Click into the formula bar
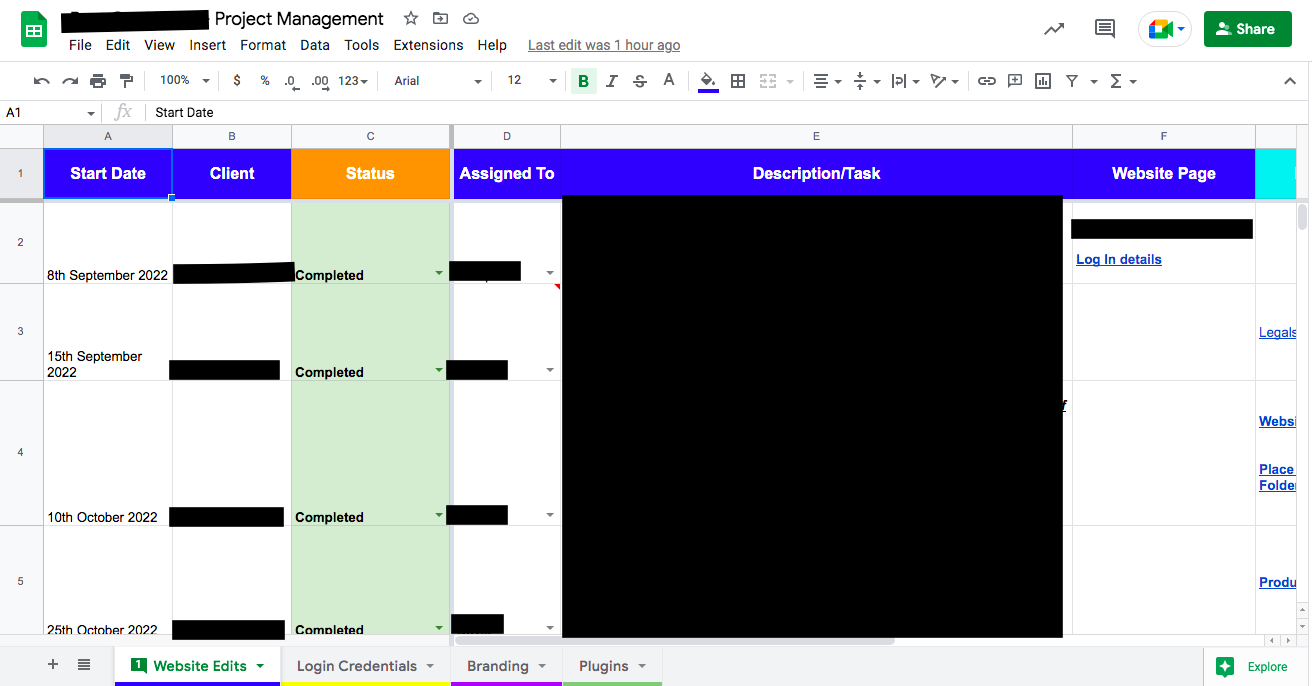This screenshot has height=686, width=1312. pyautogui.click(x=725, y=113)
